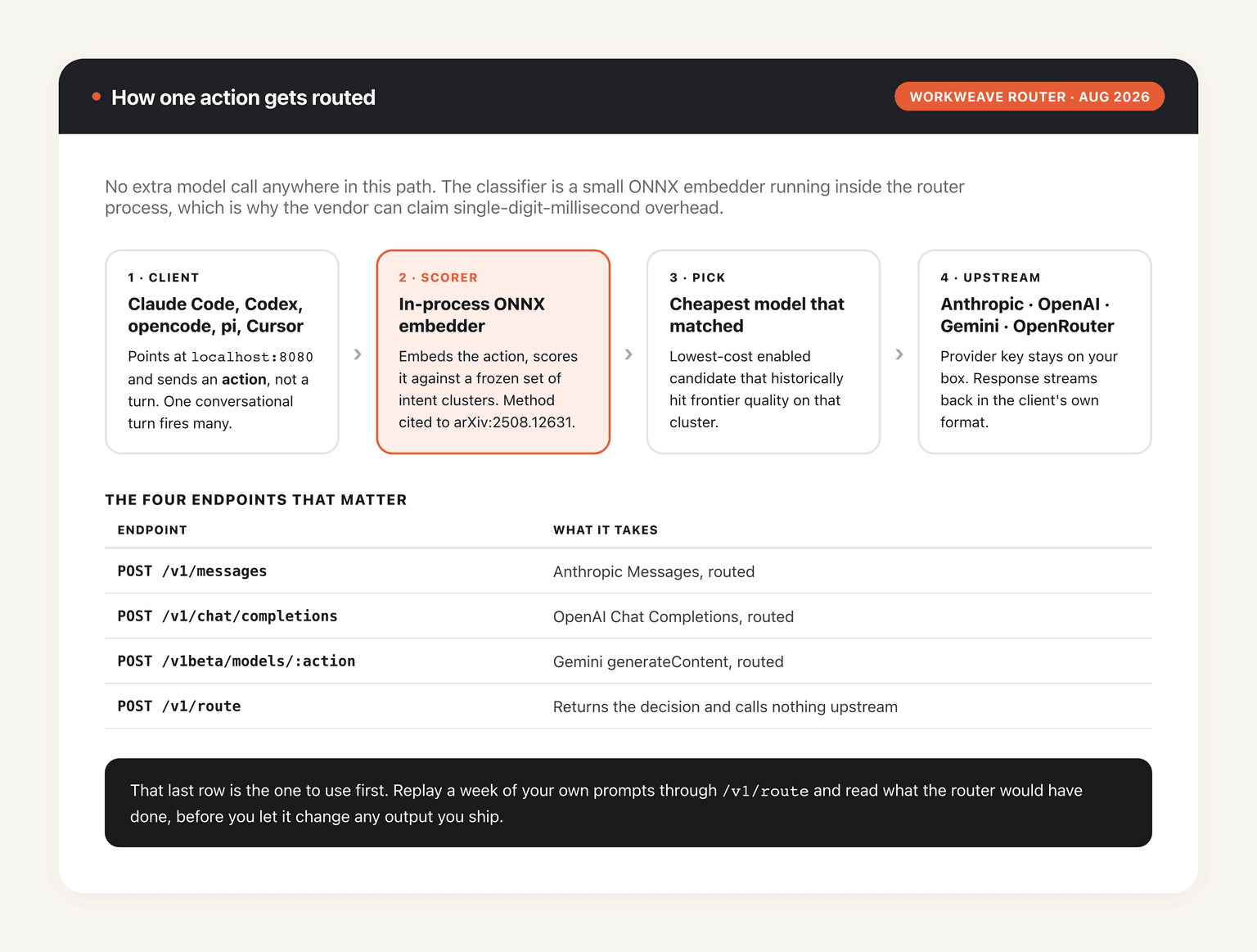Click the ENDPOINT column header

(152, 530)
